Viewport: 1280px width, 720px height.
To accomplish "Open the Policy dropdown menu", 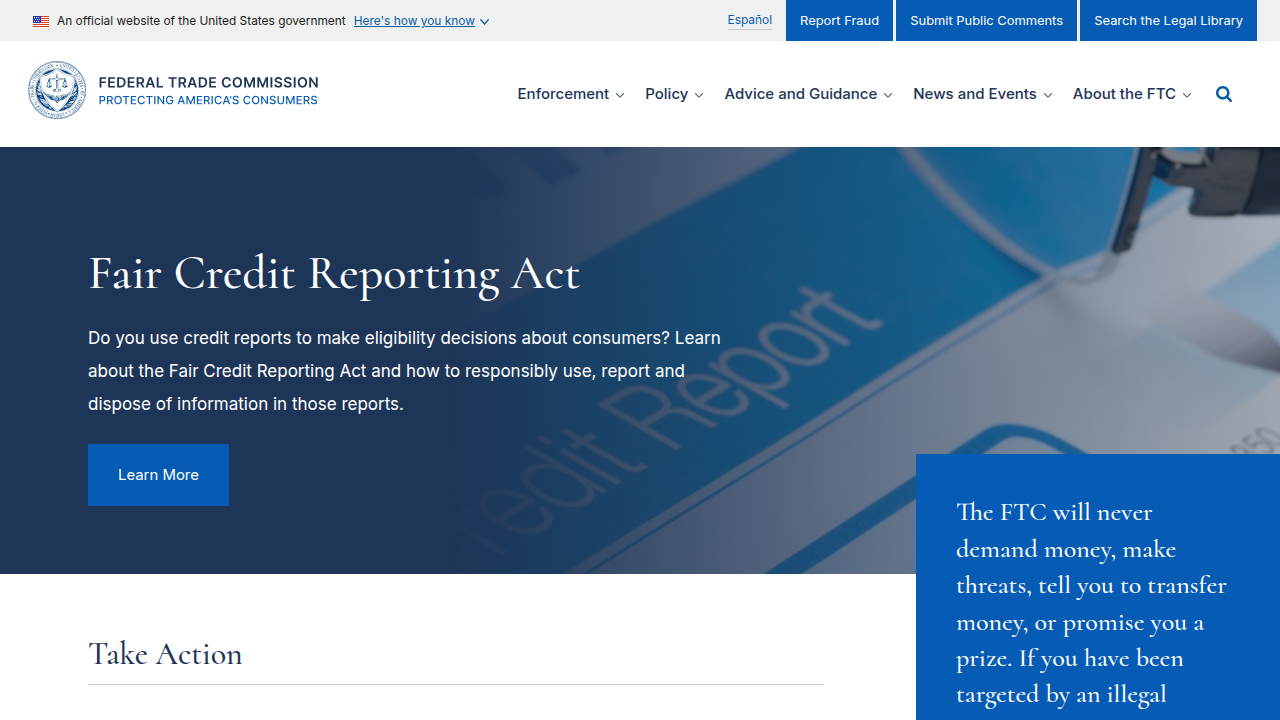I will (674, 94).
